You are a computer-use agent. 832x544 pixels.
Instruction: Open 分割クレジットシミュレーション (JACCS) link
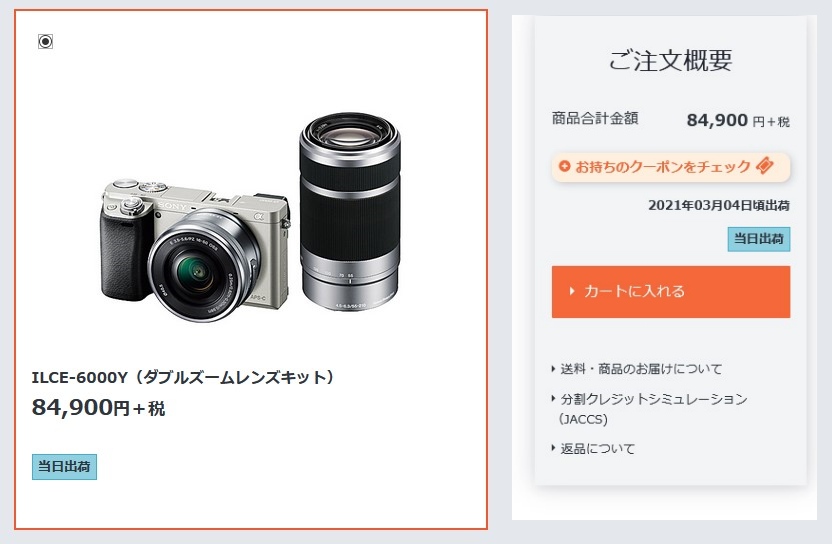click(653, 409)
